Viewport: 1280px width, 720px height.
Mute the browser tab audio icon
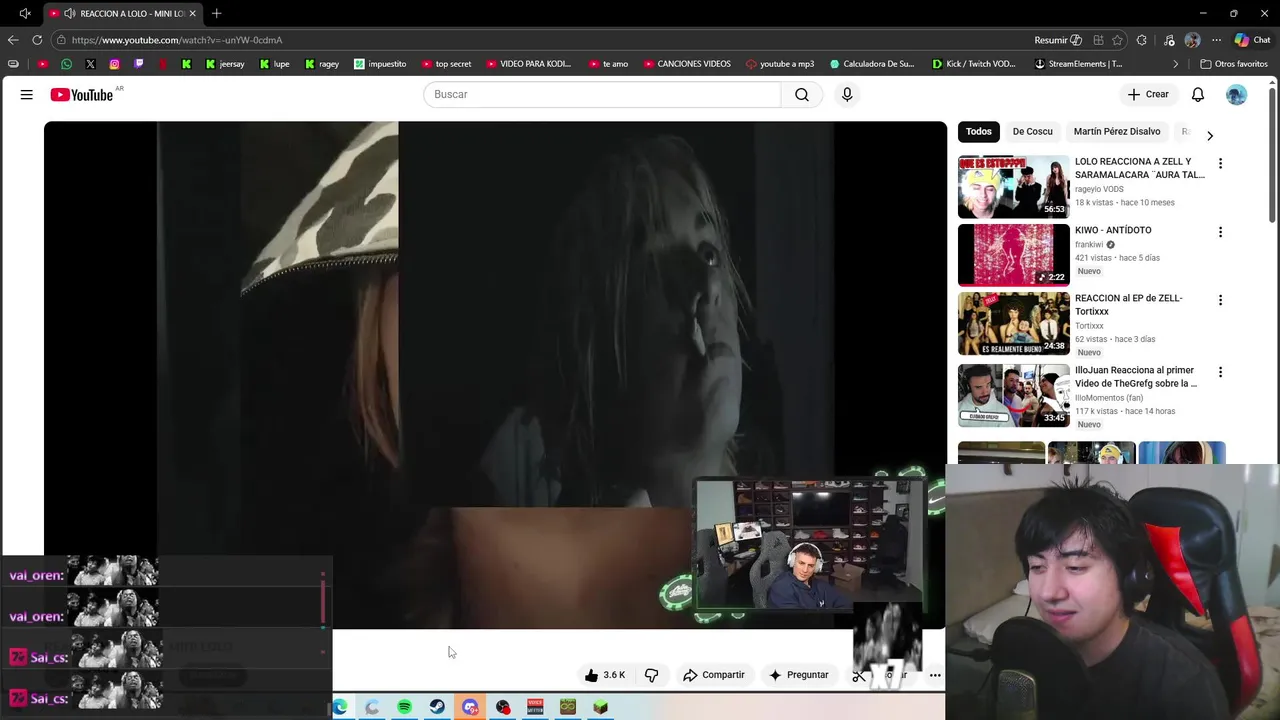click(x=69, y=13)
